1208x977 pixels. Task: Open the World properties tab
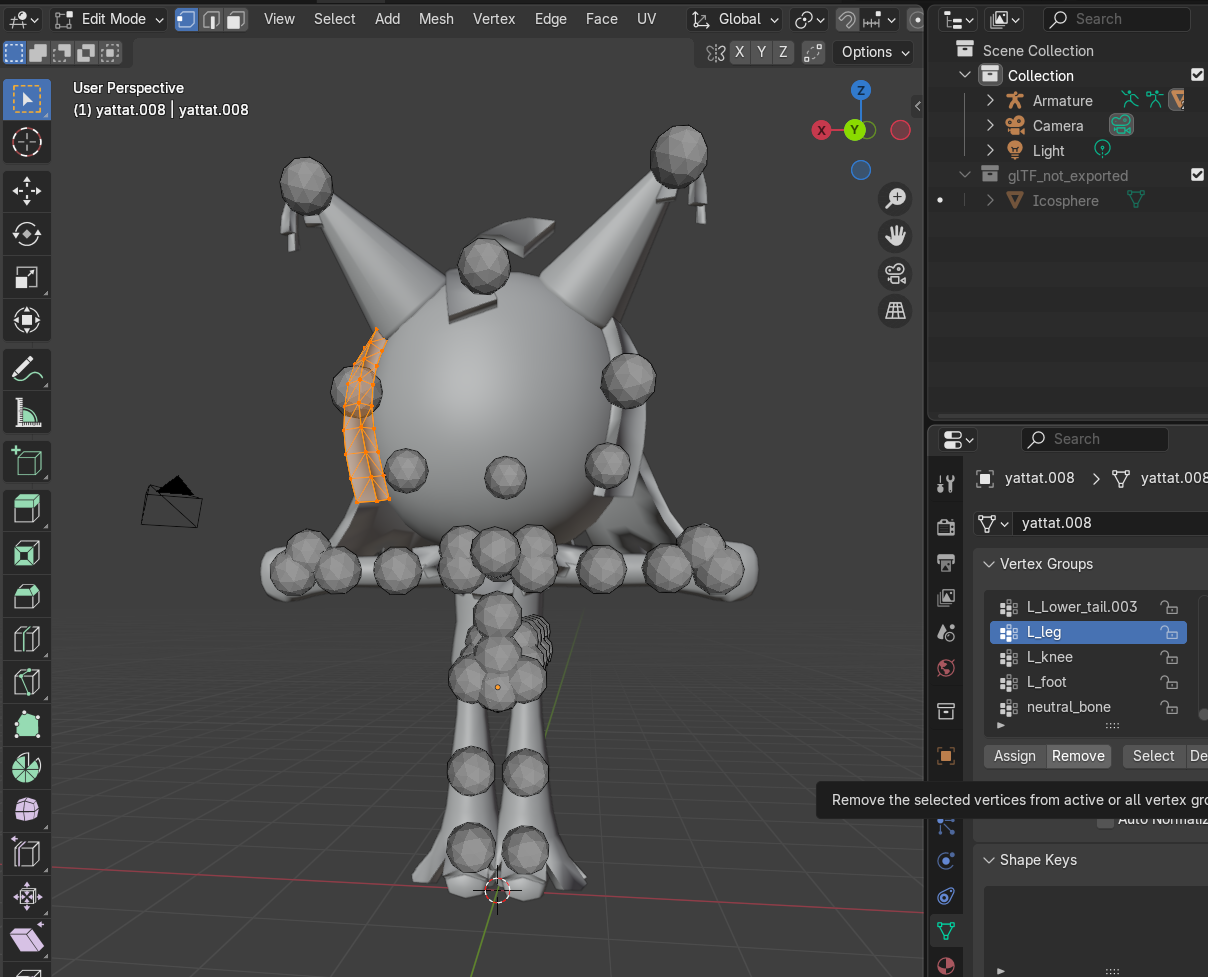(x=946, y=668)
